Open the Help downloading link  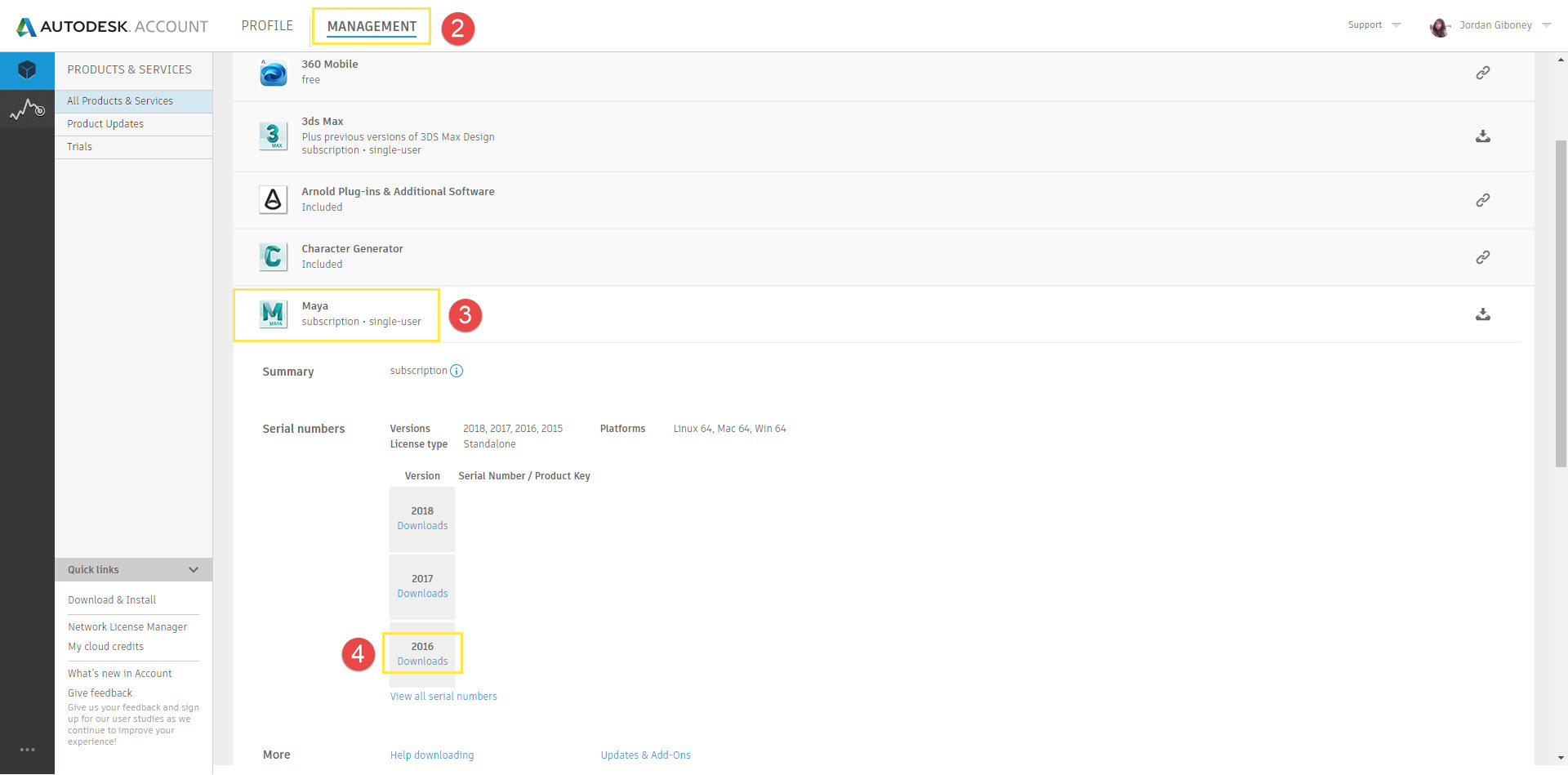(432, 755)
